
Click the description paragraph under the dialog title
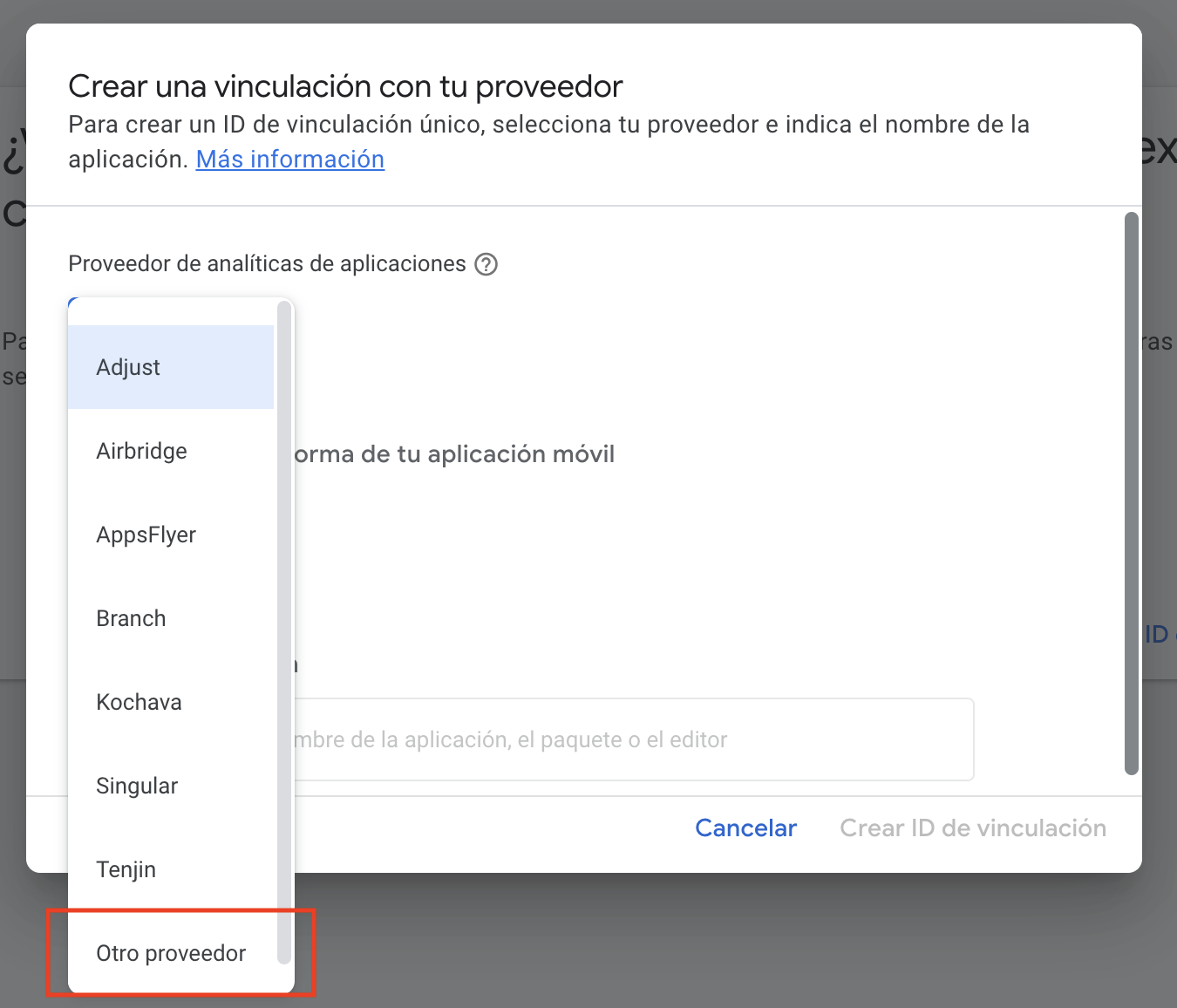click(x=548, y=125)
